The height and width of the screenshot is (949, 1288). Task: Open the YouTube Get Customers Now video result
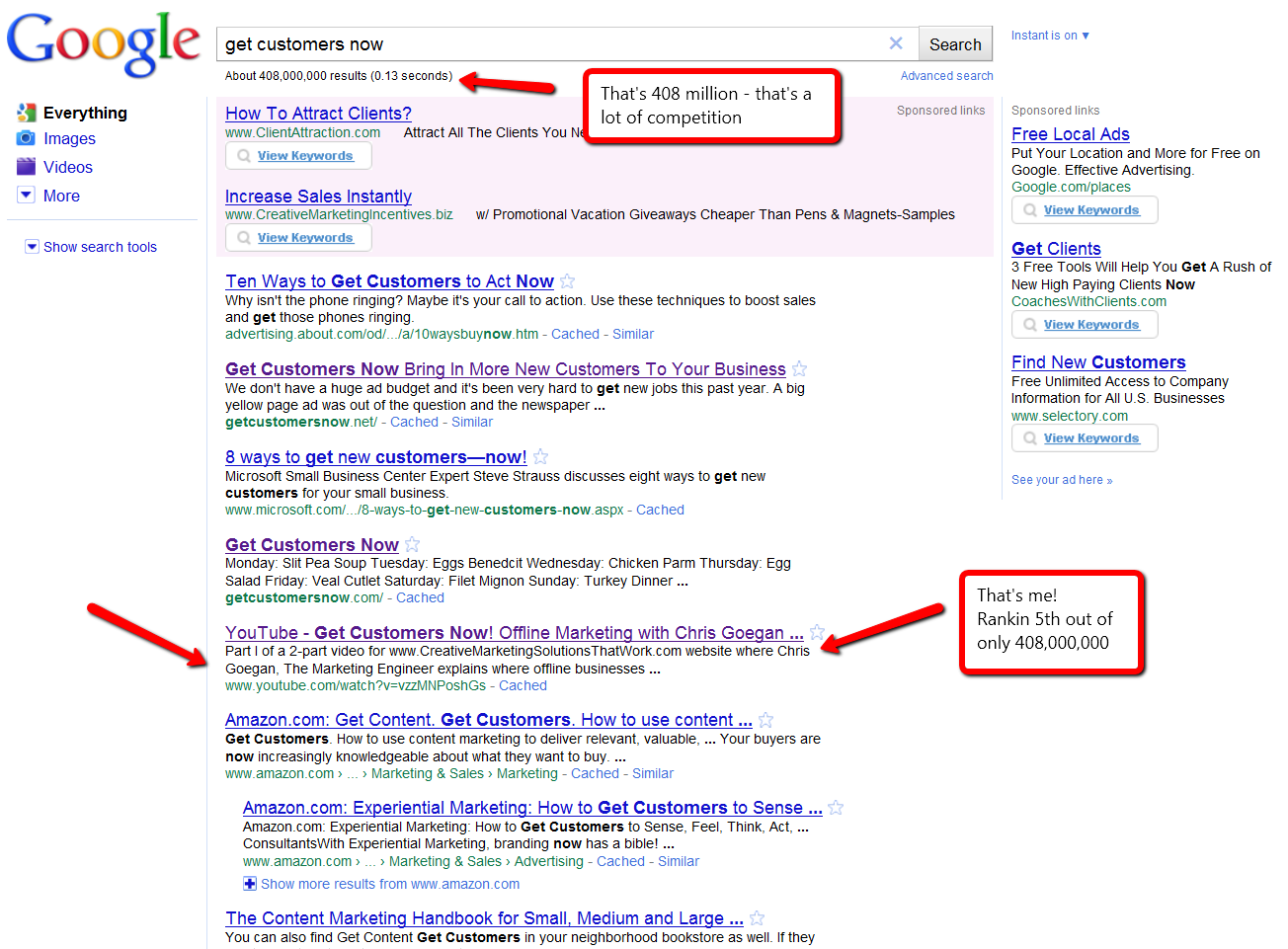pos(514,633)
